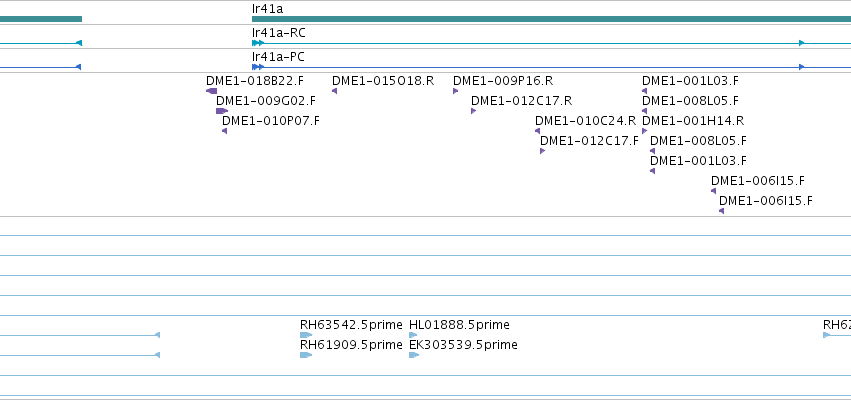Select the DME1-010C24.R marker arrow
Screen dimensions: 851x400
click(x=537, y=131)
